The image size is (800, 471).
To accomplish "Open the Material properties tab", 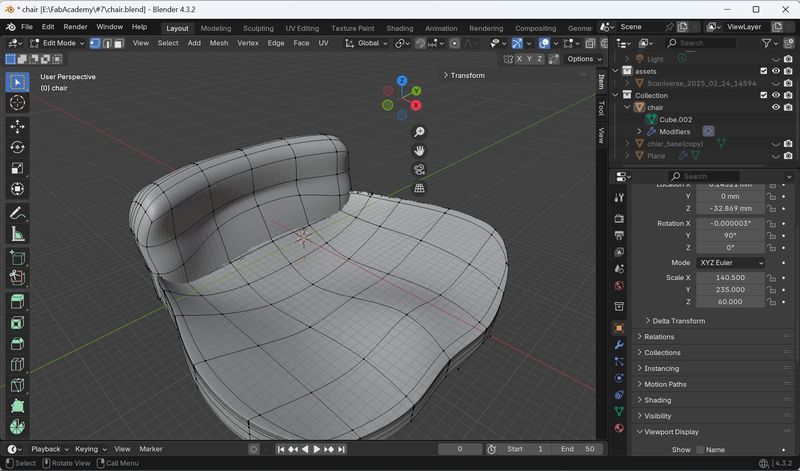I will [619, 428].
